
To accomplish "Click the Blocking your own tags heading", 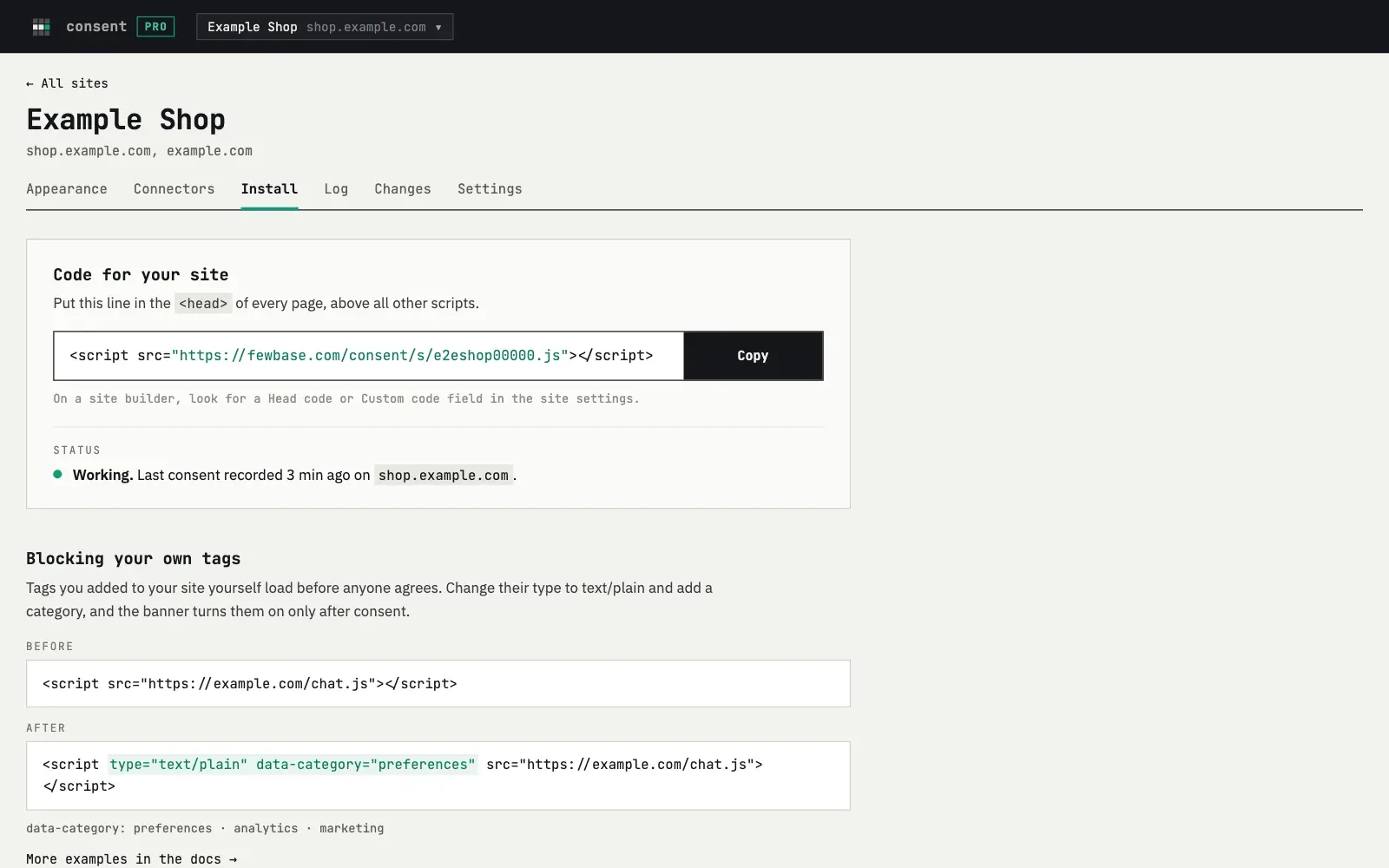I will pos(133,559).
